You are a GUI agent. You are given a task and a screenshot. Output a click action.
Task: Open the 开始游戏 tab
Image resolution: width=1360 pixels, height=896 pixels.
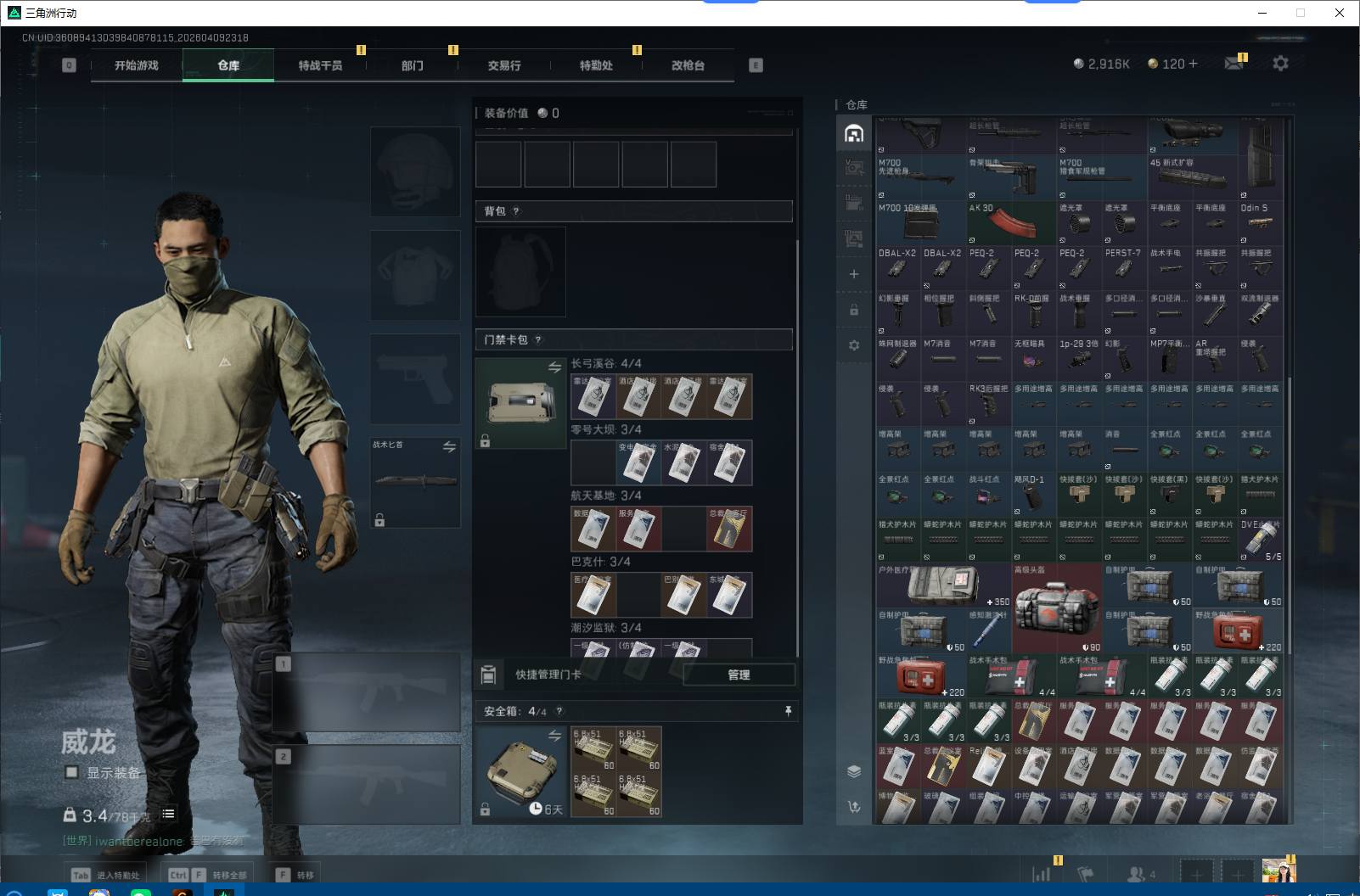(x=137, y=65)
